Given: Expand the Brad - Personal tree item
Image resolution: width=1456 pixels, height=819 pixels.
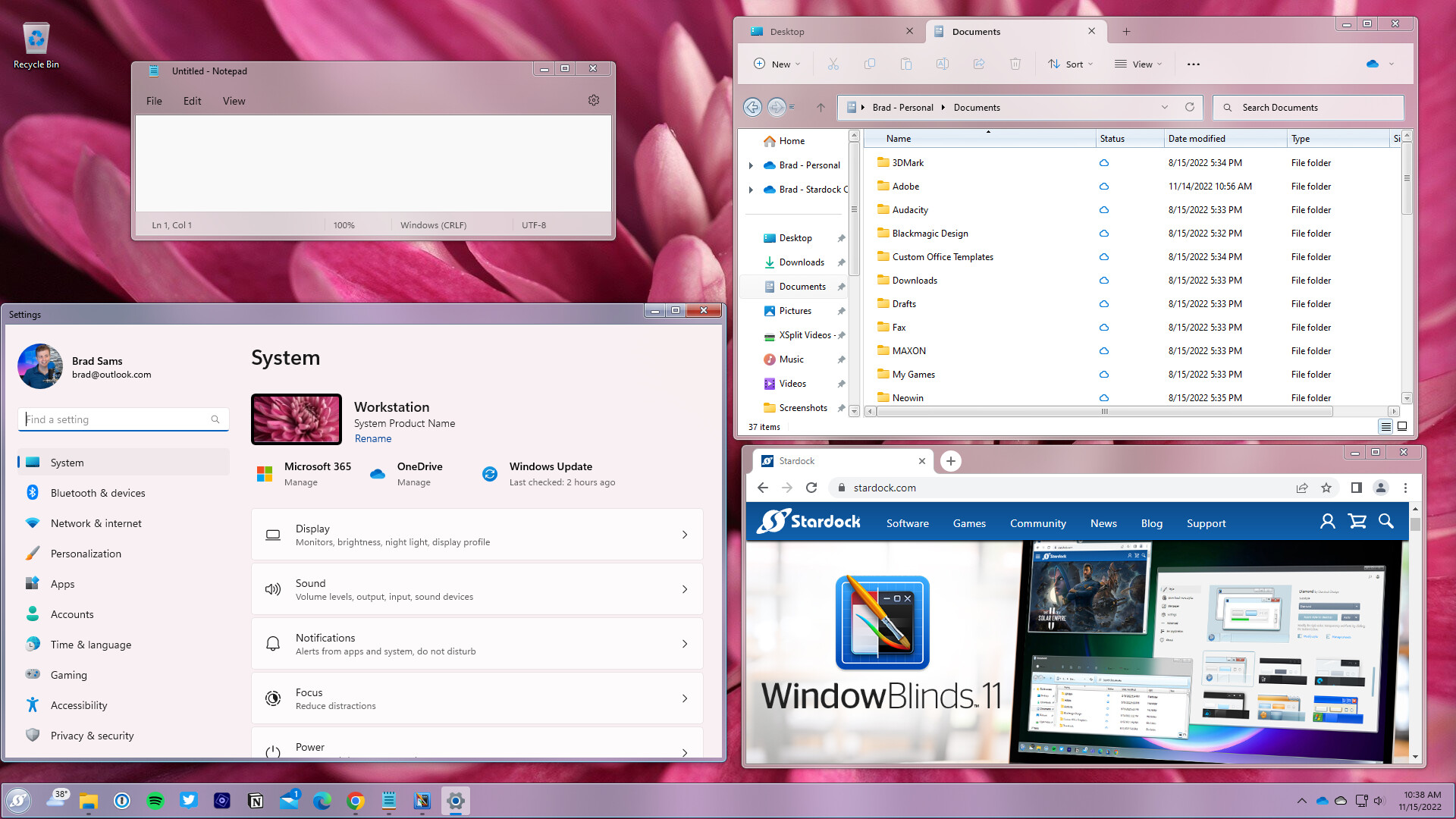Looking at the screenshot, I should tap(751, 165).
